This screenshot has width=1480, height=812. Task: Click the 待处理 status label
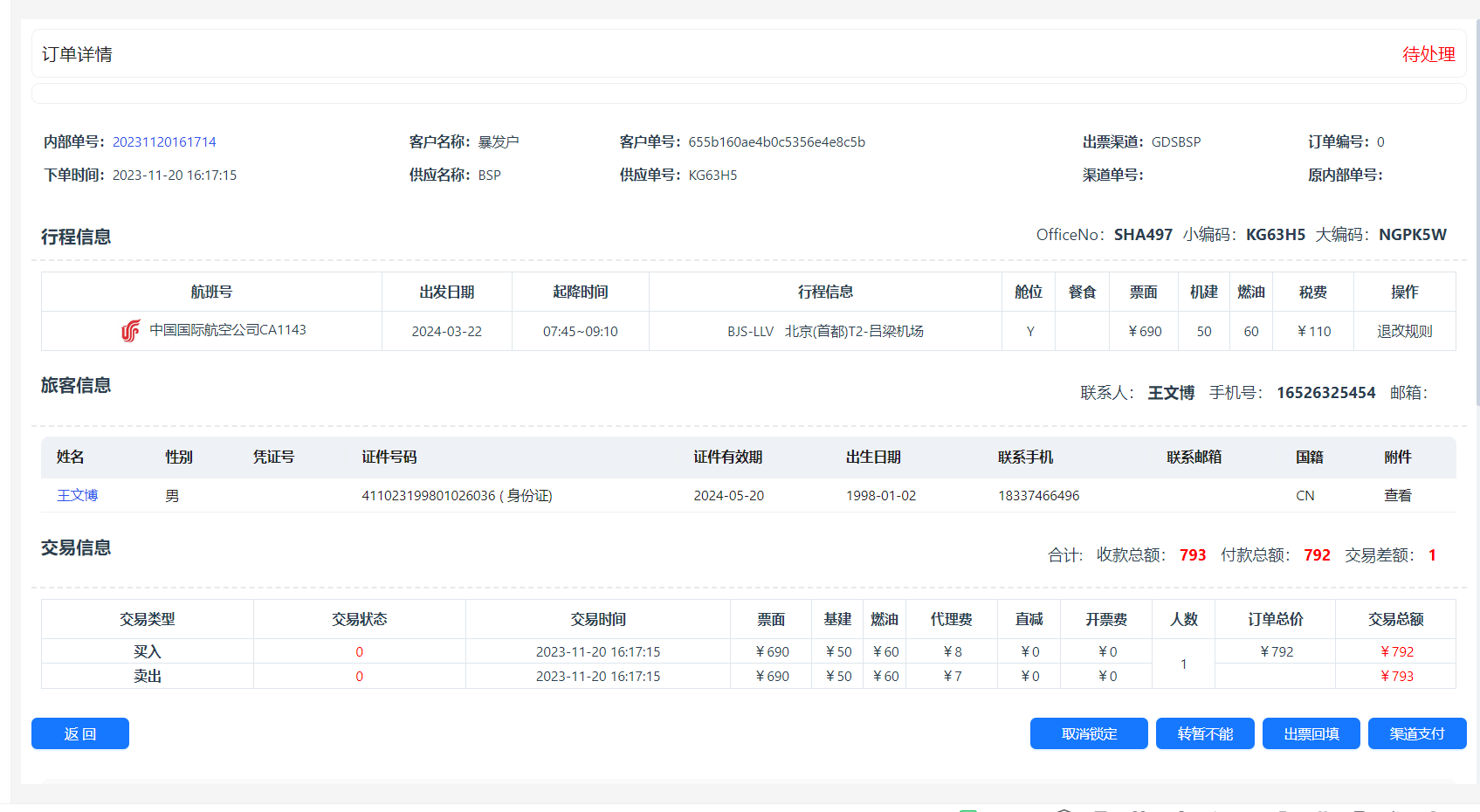coord(1428,54)
